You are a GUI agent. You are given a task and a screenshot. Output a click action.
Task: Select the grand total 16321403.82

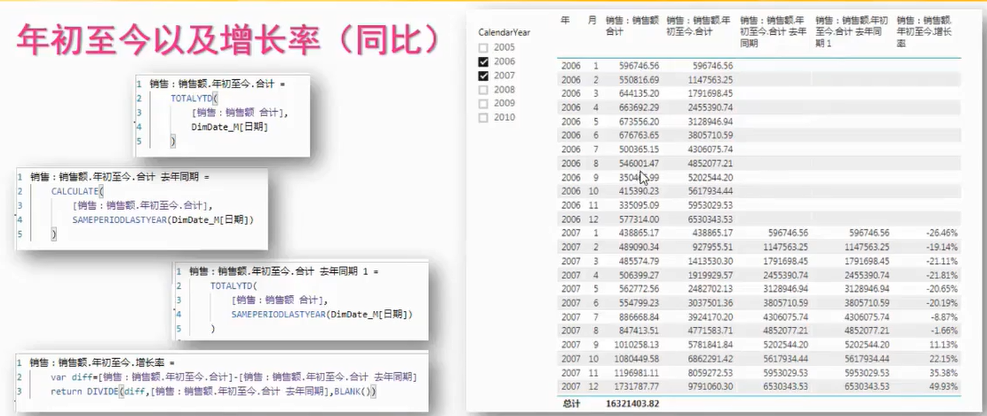[631, 404]
